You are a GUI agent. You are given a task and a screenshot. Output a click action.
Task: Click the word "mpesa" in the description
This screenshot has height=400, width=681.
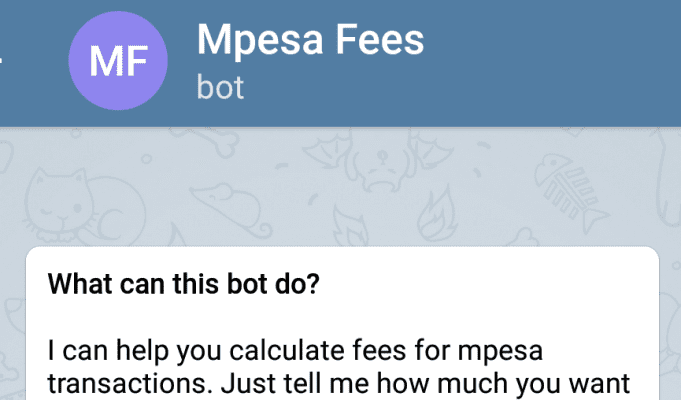point(500,352)
